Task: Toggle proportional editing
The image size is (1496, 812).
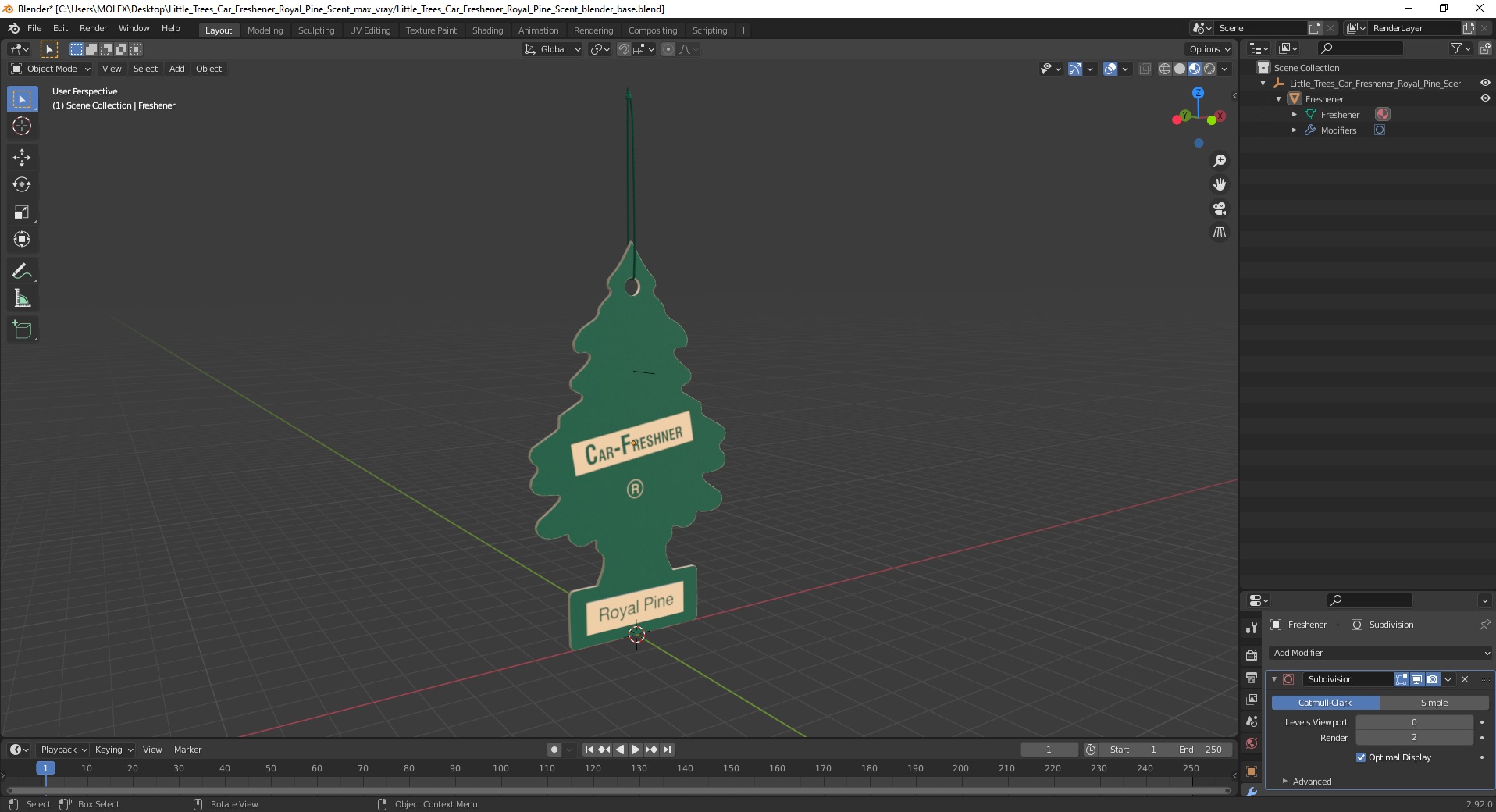Action: 668,49
